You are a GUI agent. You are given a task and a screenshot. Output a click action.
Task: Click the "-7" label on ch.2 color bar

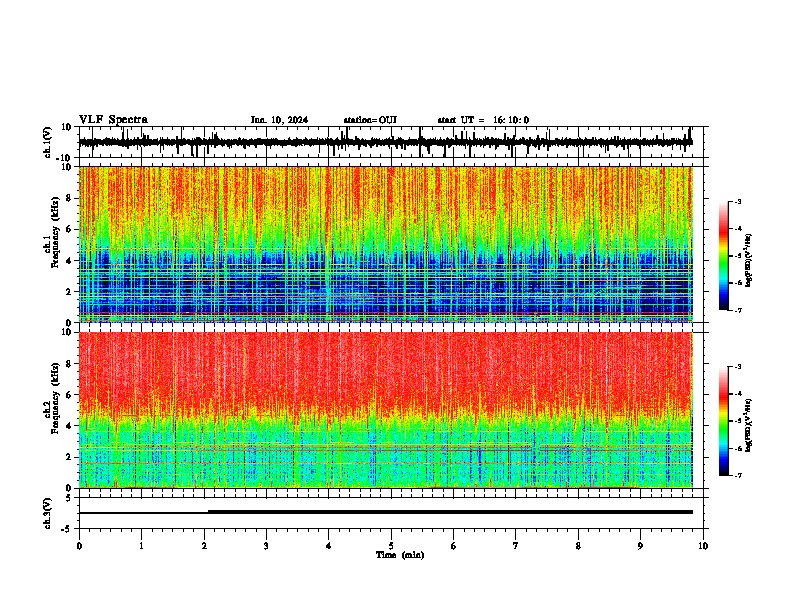pyautogui.click(x=737, y=475)
